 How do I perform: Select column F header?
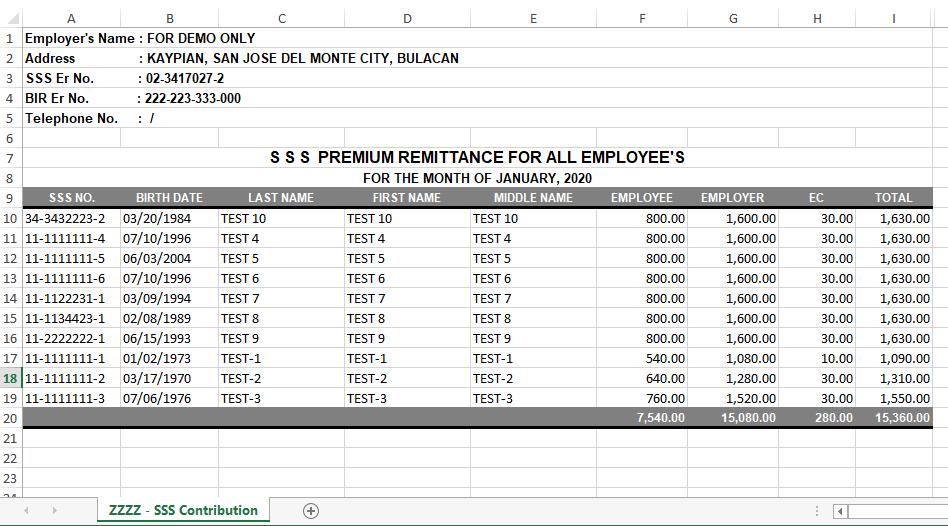click(641, 18)
